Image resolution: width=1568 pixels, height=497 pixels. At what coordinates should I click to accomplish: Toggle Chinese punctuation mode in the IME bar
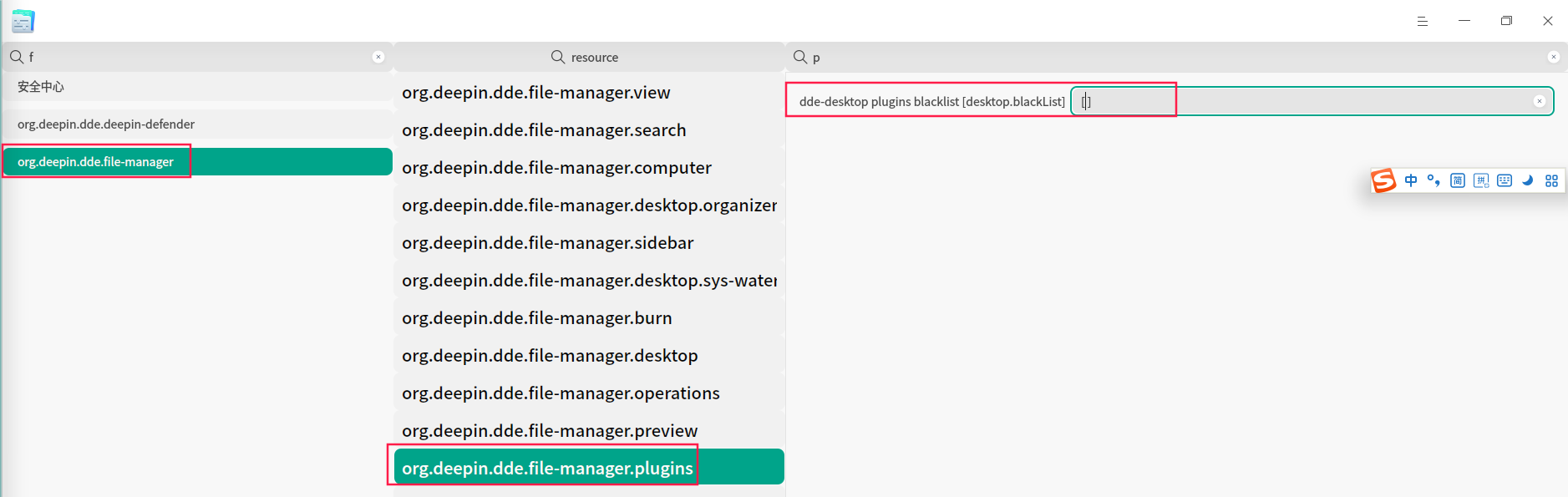pos(1434,180)
